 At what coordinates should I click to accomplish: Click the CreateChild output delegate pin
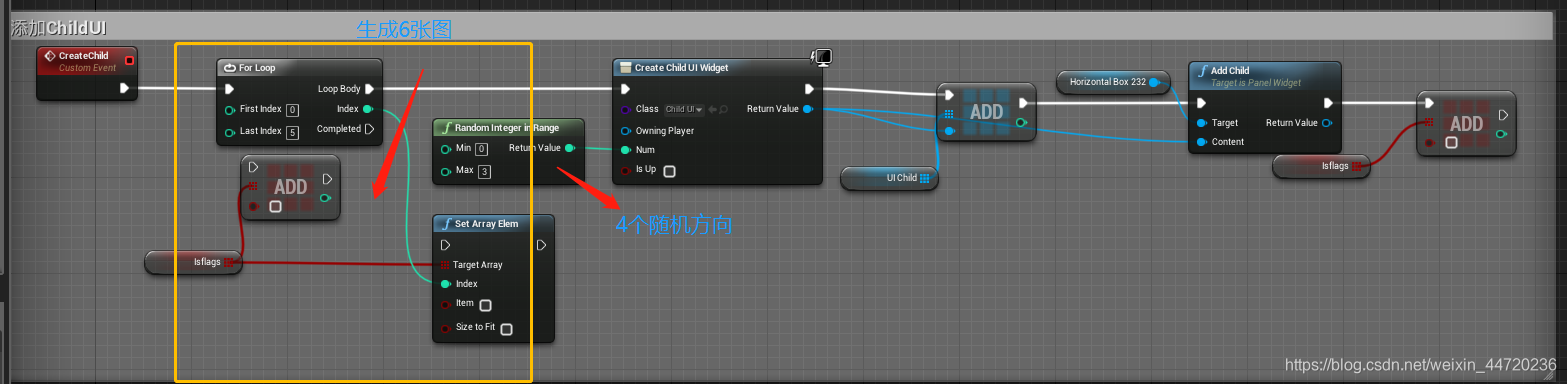128,61
